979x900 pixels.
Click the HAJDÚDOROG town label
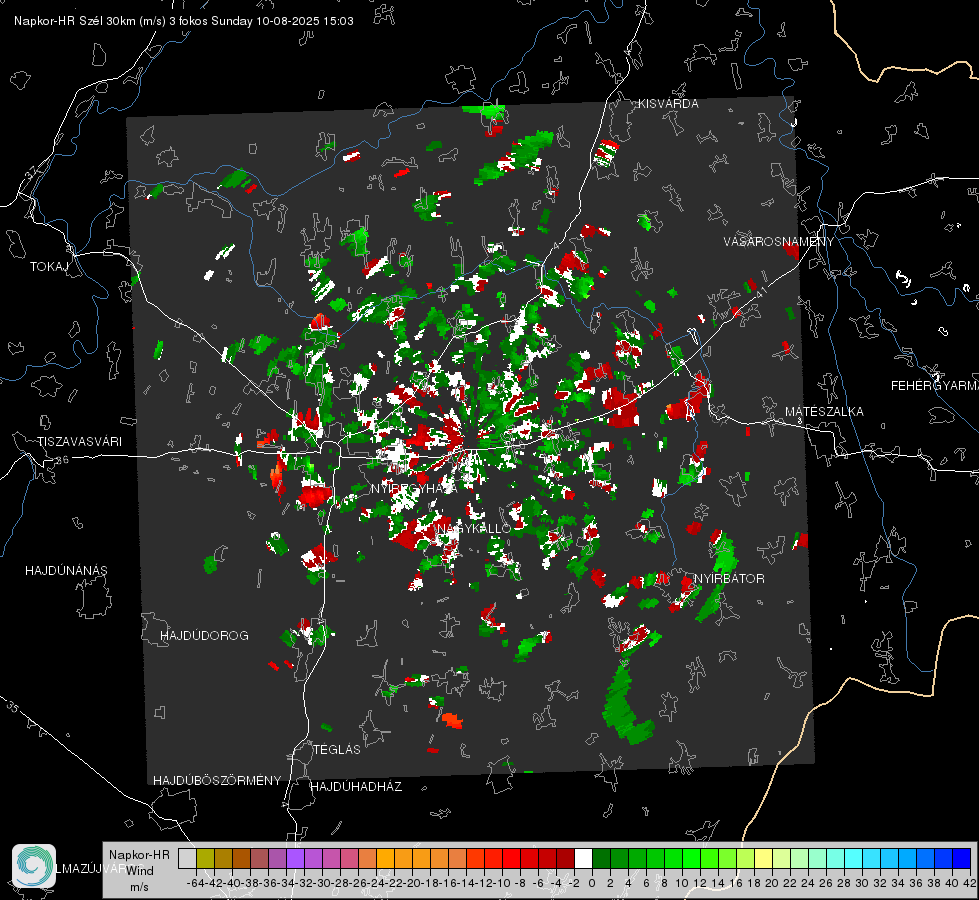(204, 635)
